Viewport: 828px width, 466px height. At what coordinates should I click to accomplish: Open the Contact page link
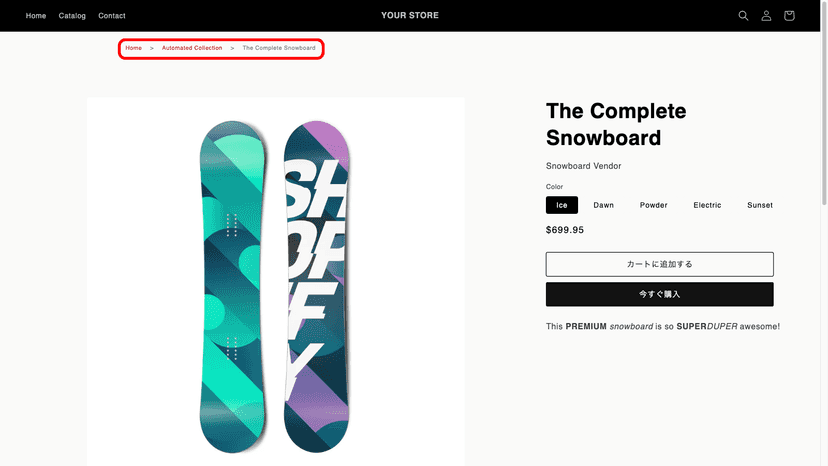pyautogui.click(x=112, y=16)
